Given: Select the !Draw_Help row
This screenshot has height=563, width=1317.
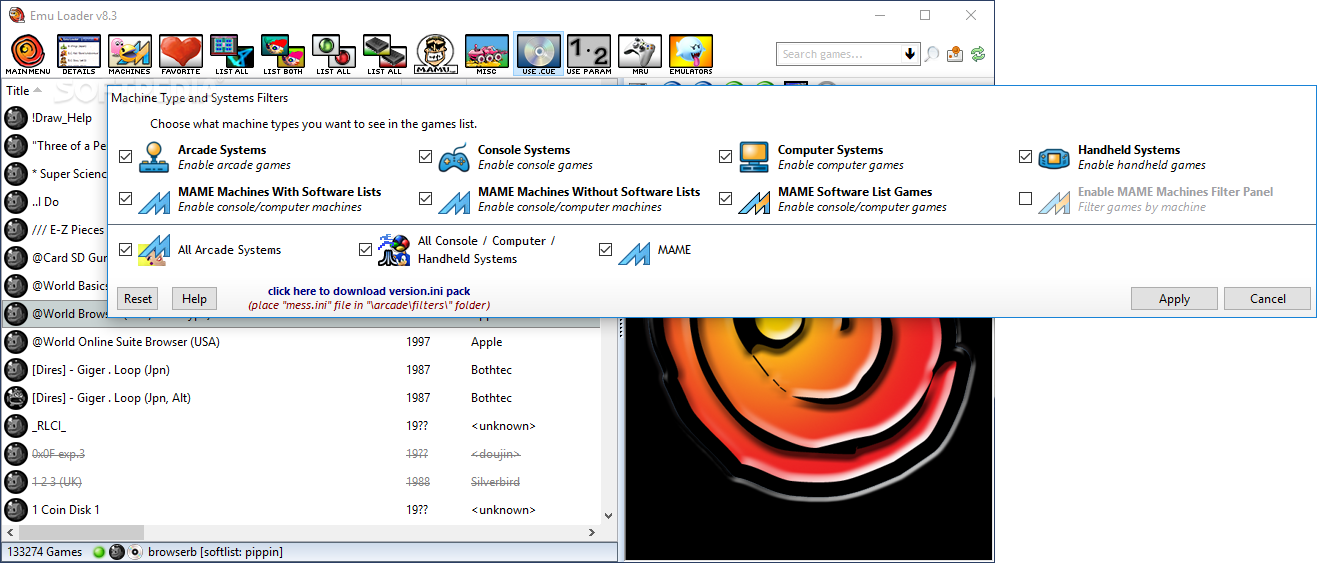Looking at the screenshot, I should [x=54, y=118].
